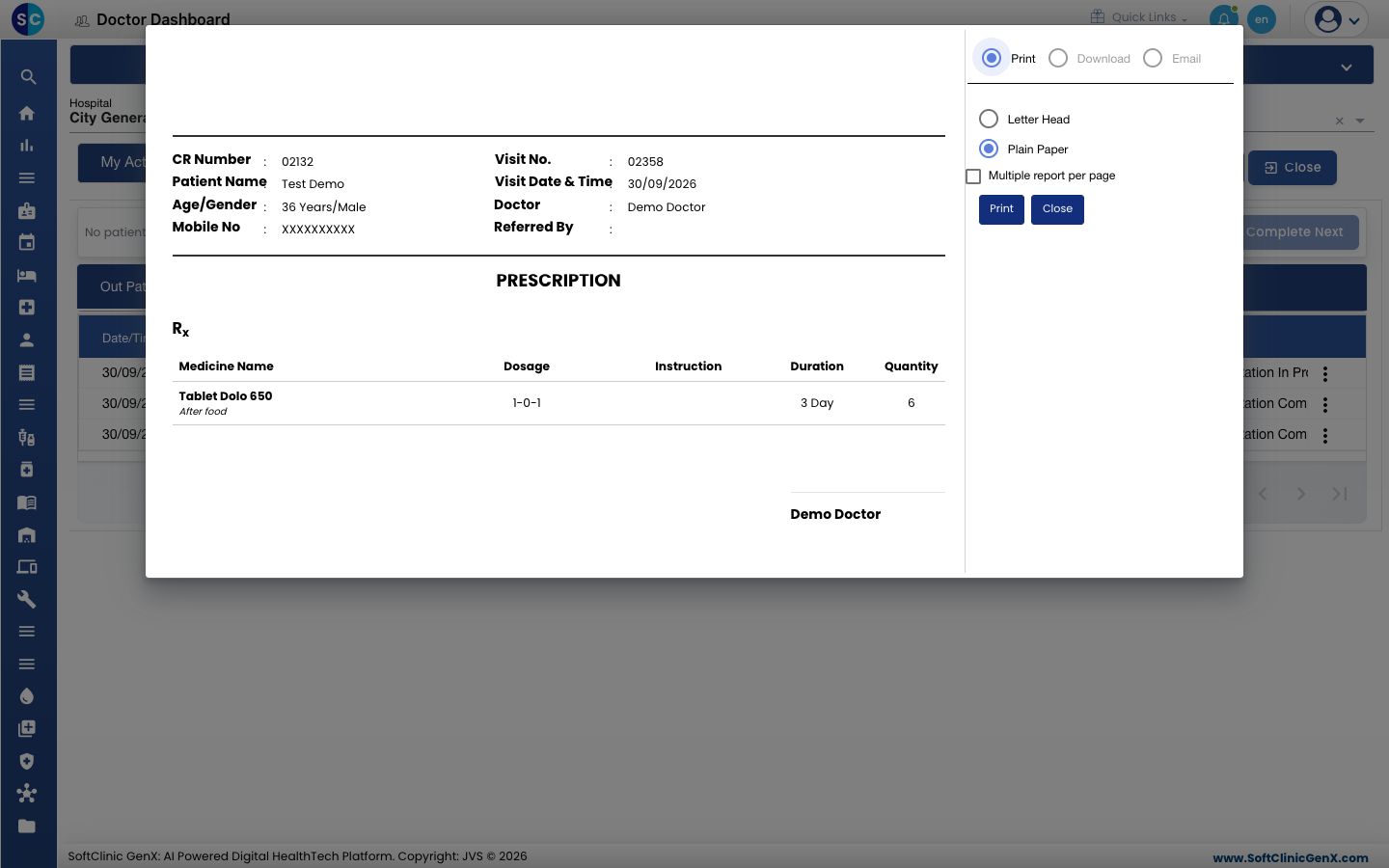This screenshot has width=1389, height=868.
Task: Jump to last page arrow in pagination
Action: click(1340, 494)
